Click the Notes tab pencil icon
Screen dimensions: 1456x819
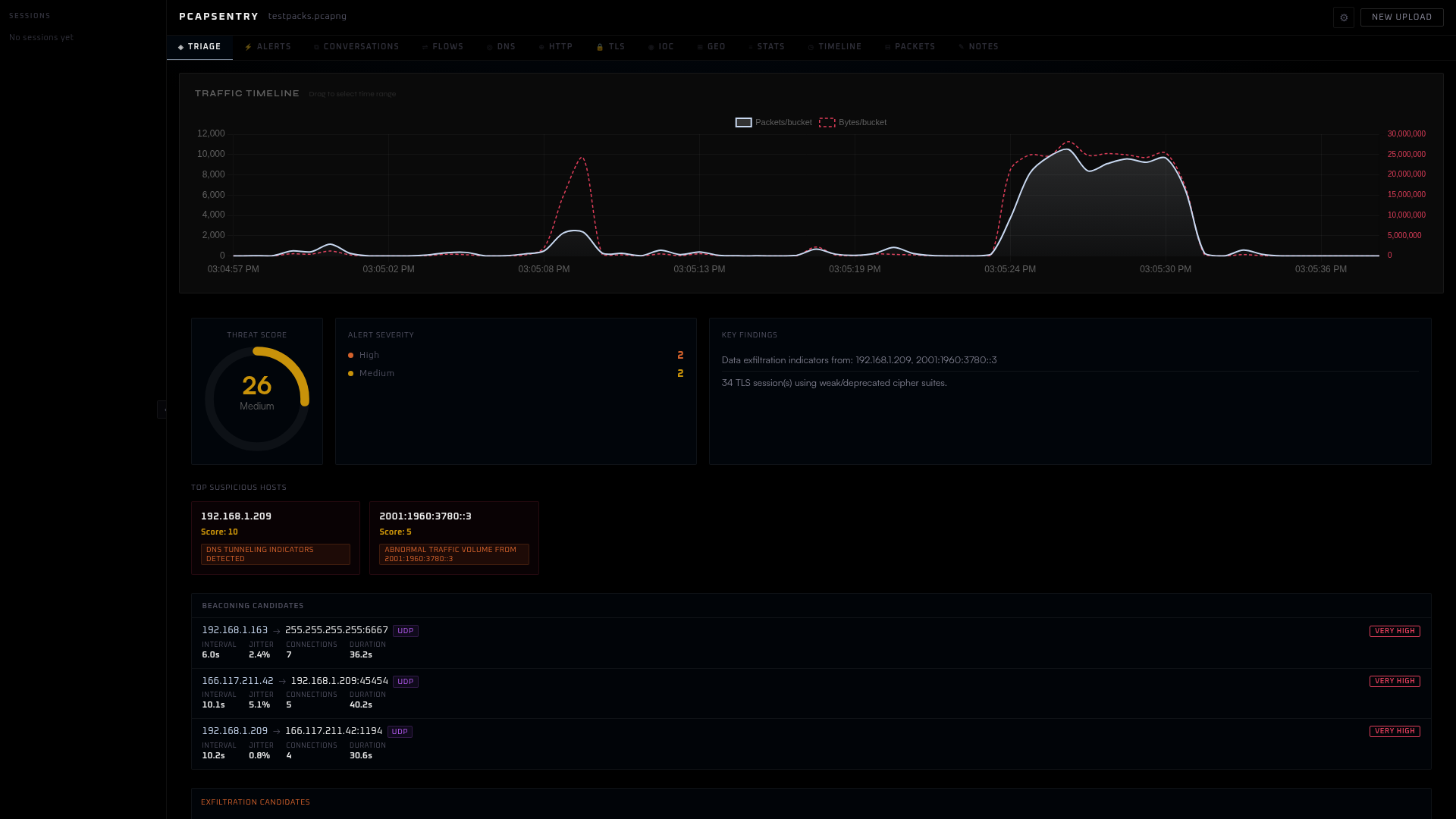(x=962, y=47)
